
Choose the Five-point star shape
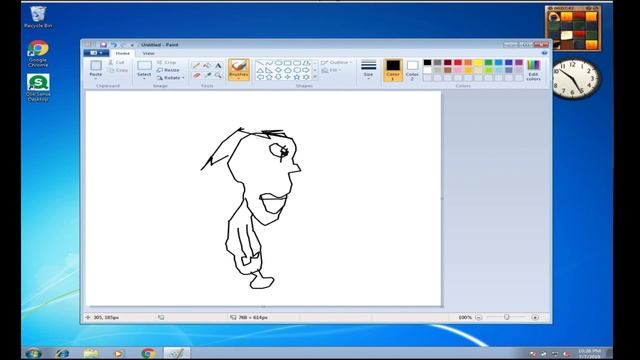tap(297, 77)
